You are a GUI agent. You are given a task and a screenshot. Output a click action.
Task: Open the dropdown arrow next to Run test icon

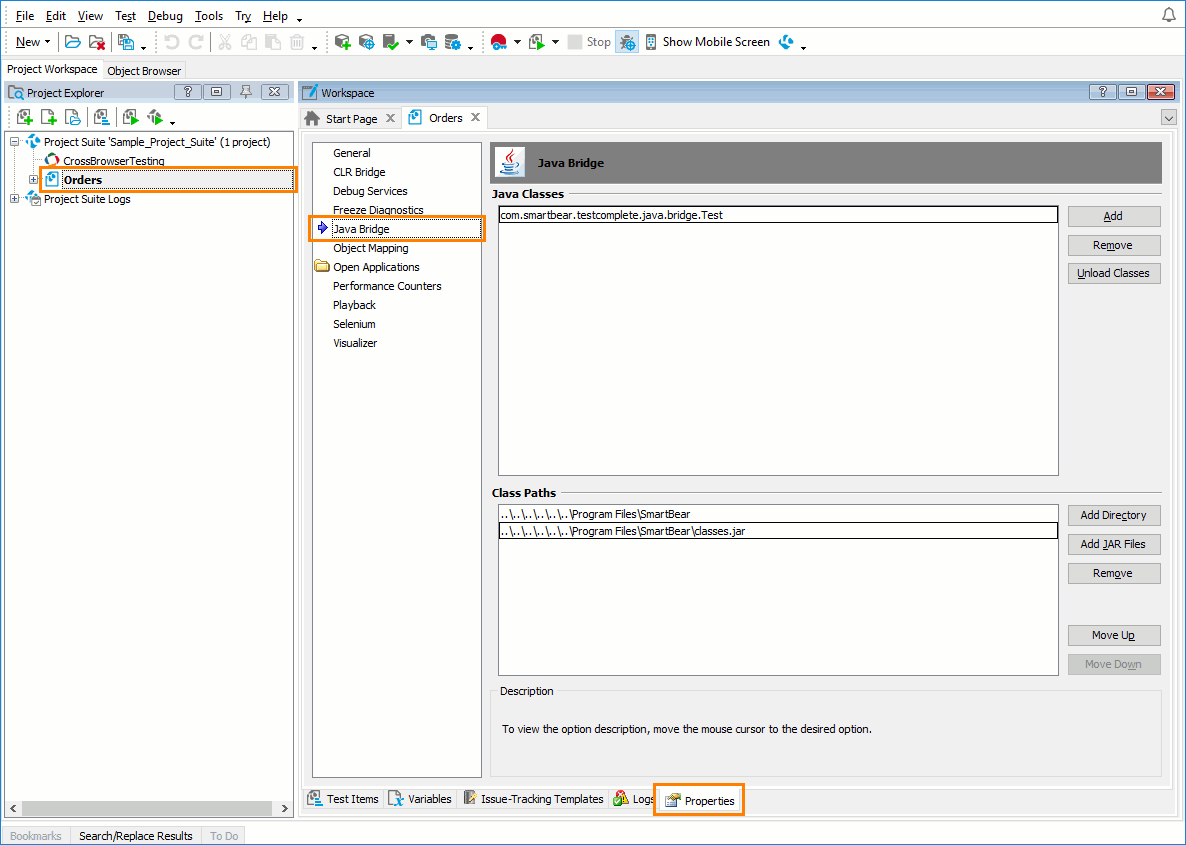[x=555, y=42]
